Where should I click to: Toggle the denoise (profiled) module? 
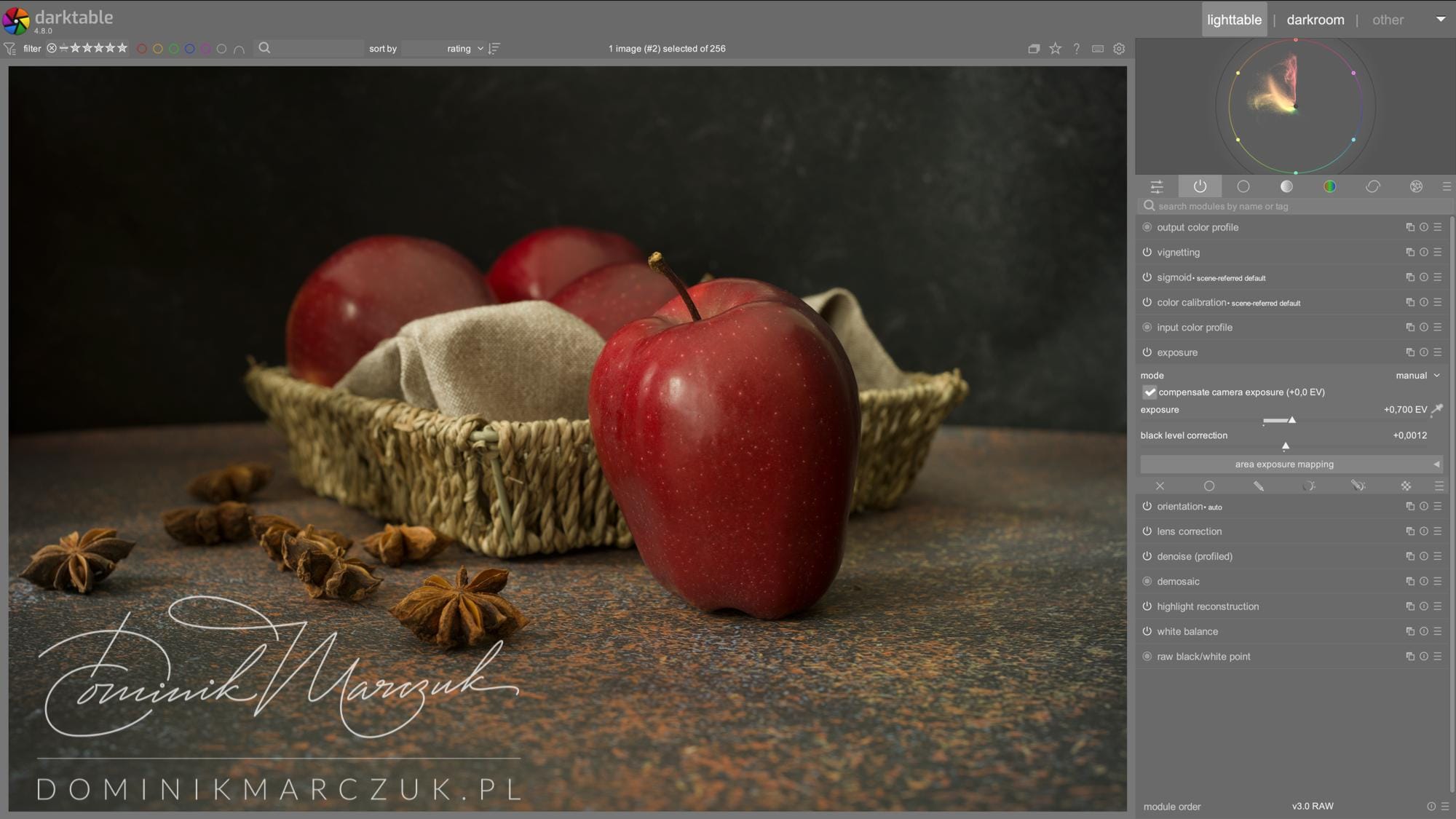1147,556
